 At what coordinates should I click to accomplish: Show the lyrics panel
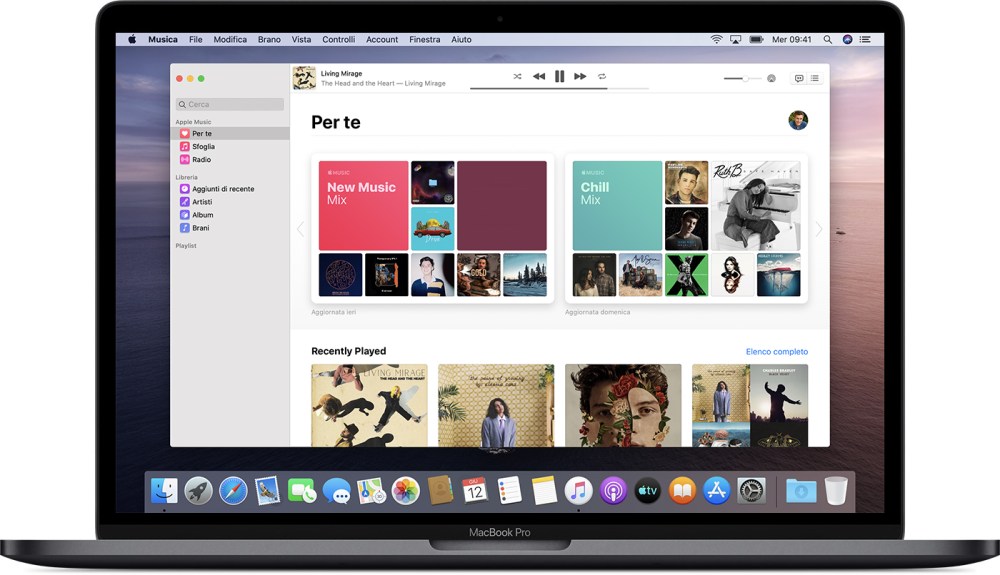click(x=798, y=78)
